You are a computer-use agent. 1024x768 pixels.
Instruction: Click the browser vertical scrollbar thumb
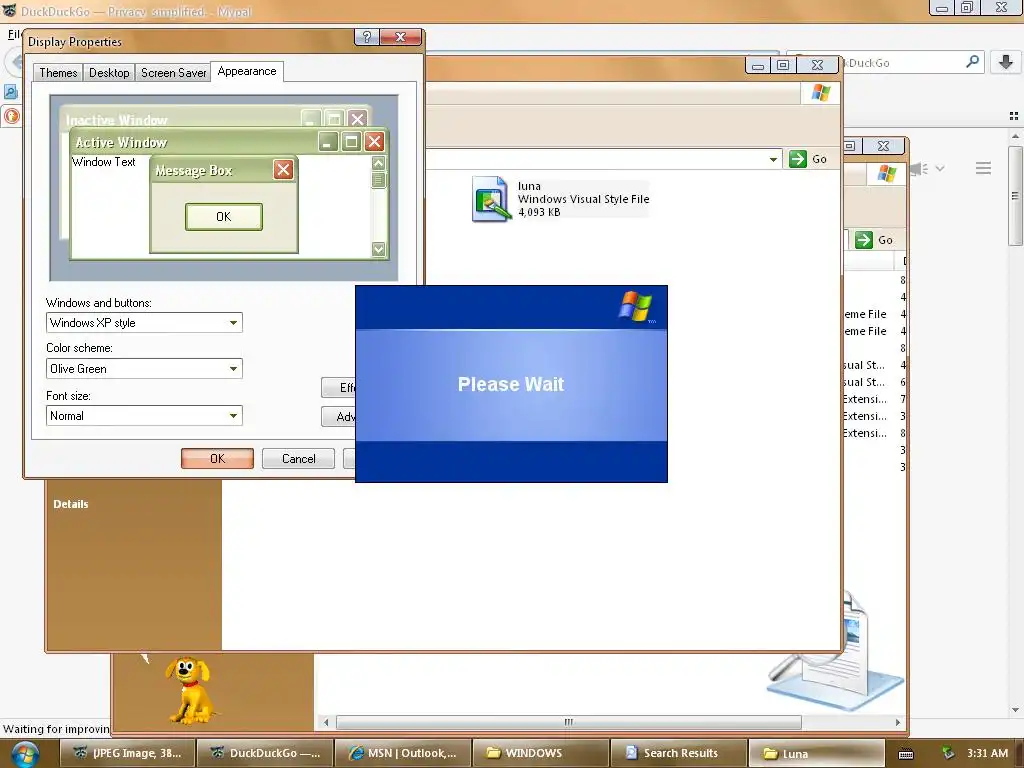1015,195
